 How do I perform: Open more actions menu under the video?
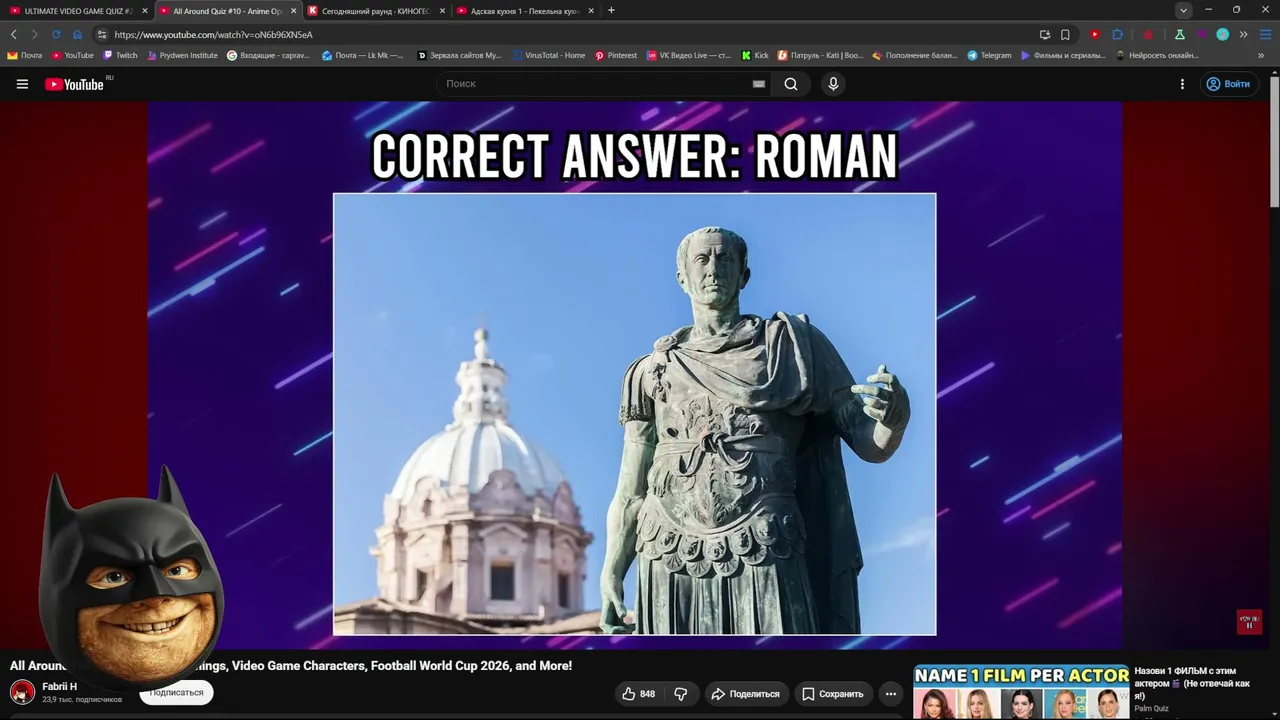(x=890, y=694)
